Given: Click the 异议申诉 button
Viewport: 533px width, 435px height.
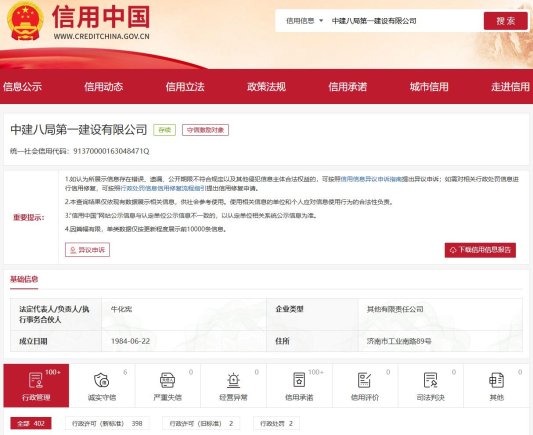Looking at the screenshot, I should (87, 250).
